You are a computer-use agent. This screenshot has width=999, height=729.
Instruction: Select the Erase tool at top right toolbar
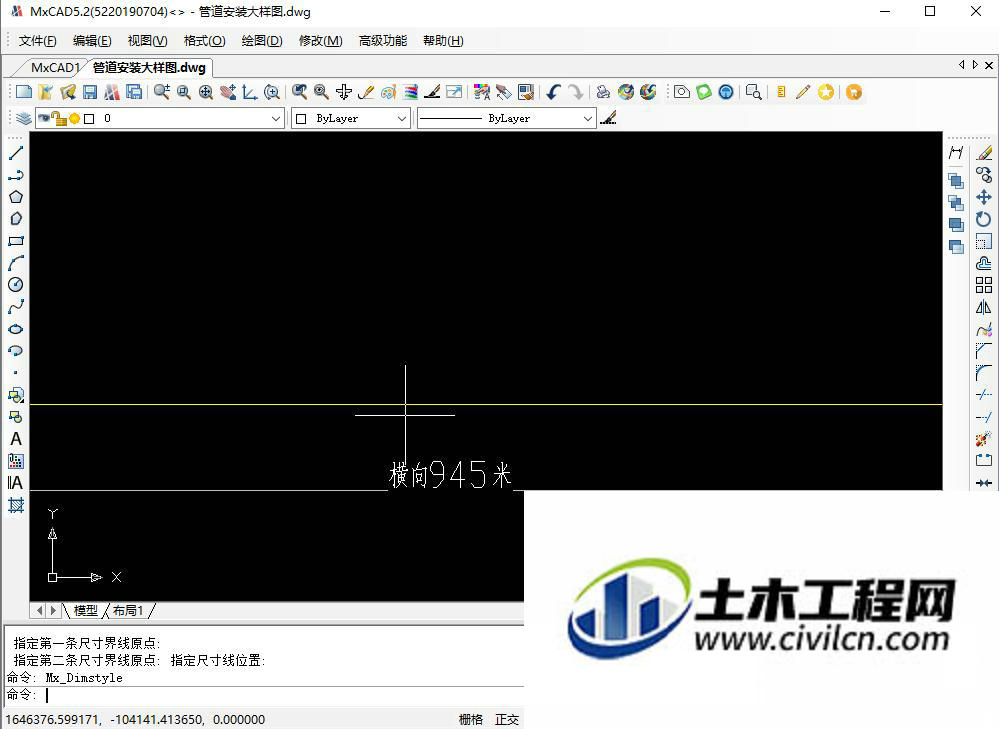pyautogui.click(x=984, y=153)
